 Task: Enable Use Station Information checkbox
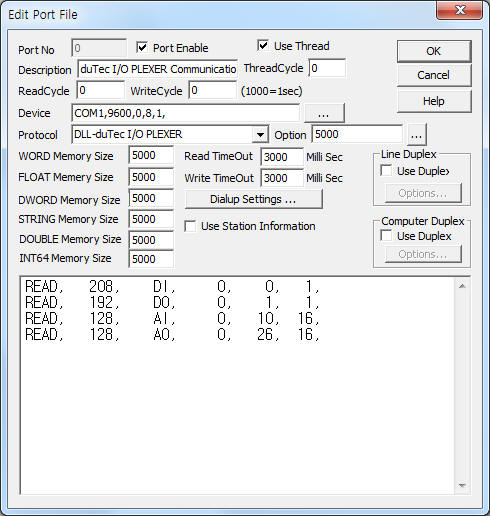[x=190, y=226]
